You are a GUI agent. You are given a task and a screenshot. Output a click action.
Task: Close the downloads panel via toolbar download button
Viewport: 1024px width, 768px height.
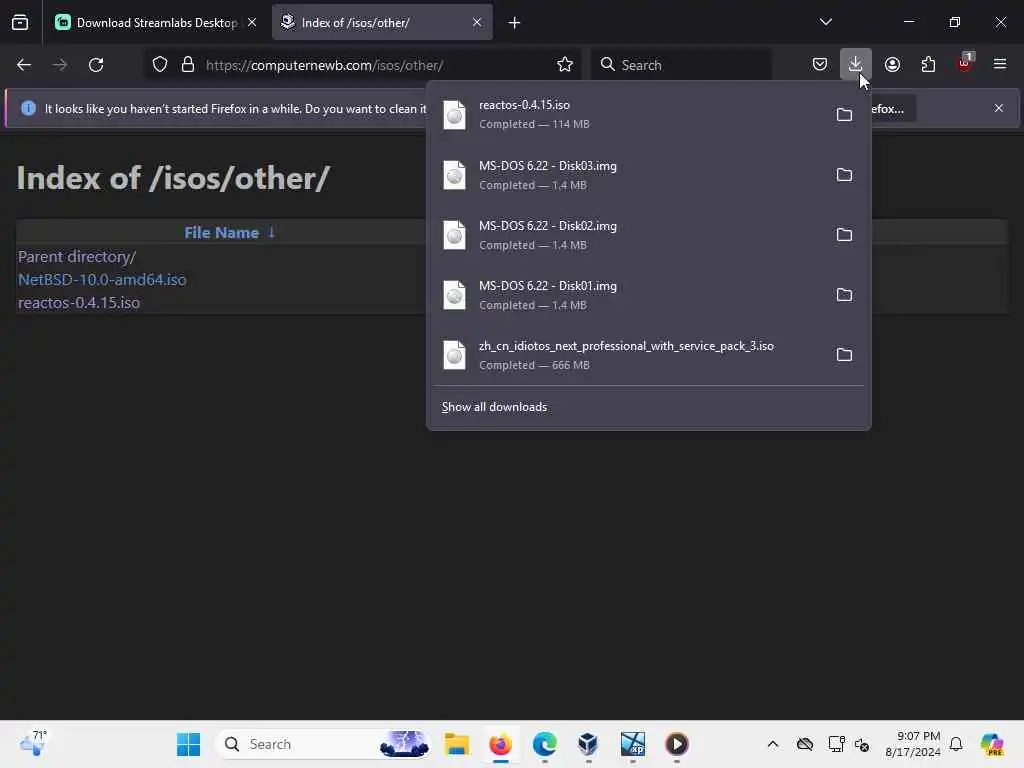pos(856,65)
